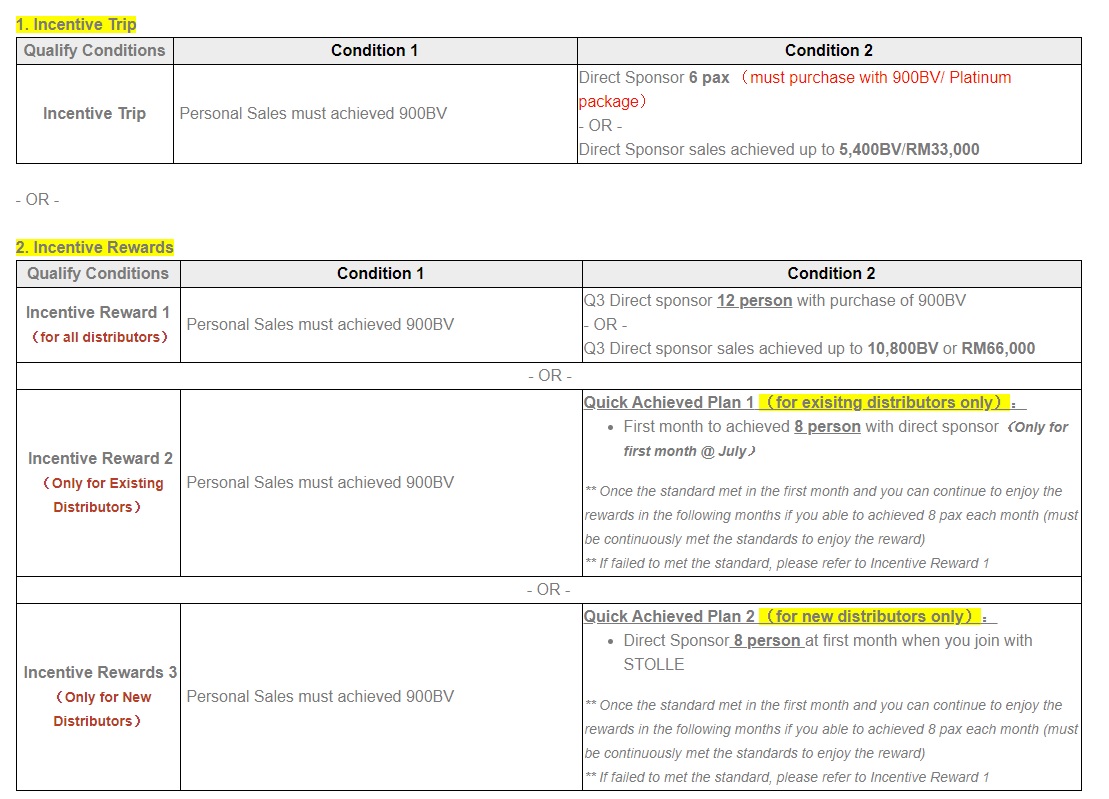Select 'Qualify Conditions' header in Incentive Trip table
The width and height of the screenshot is (1109, 799).
[94, 51]
